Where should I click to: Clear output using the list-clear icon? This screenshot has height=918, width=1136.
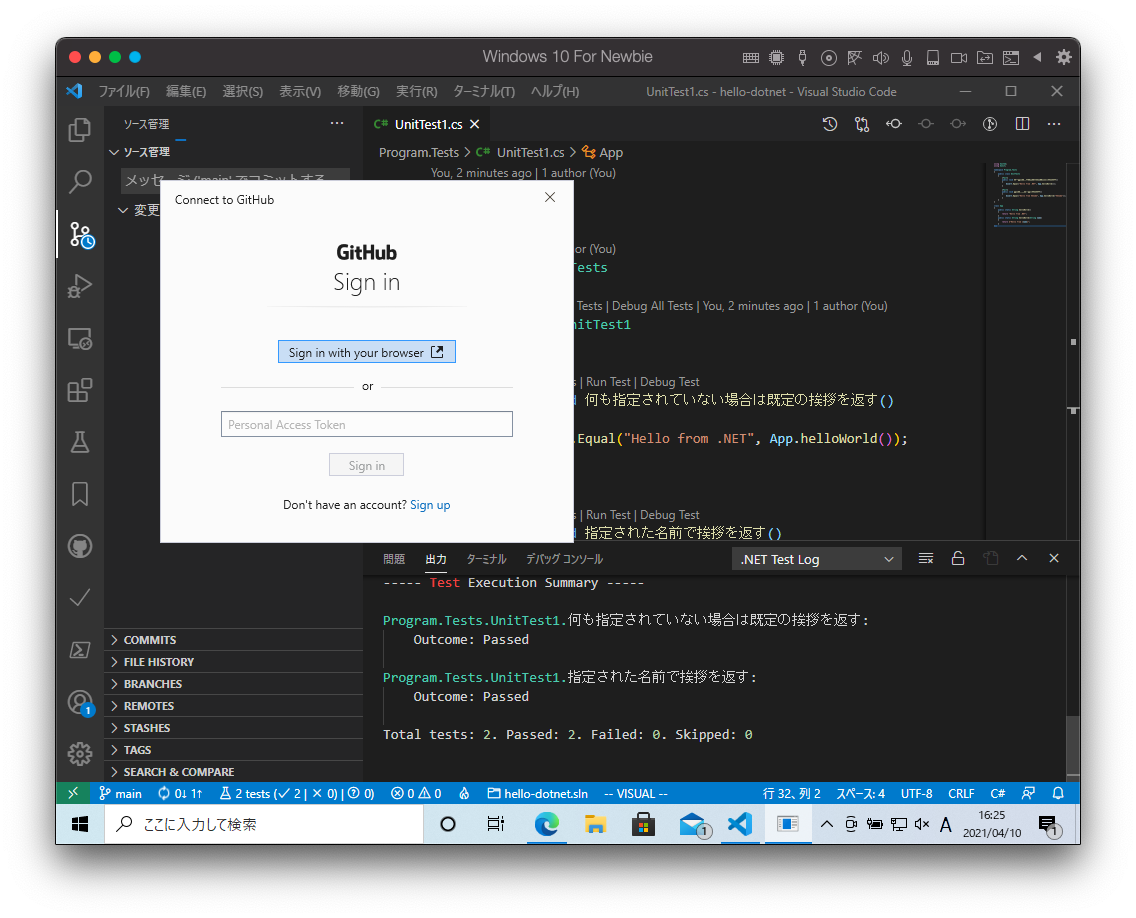(x=926, y=559)
